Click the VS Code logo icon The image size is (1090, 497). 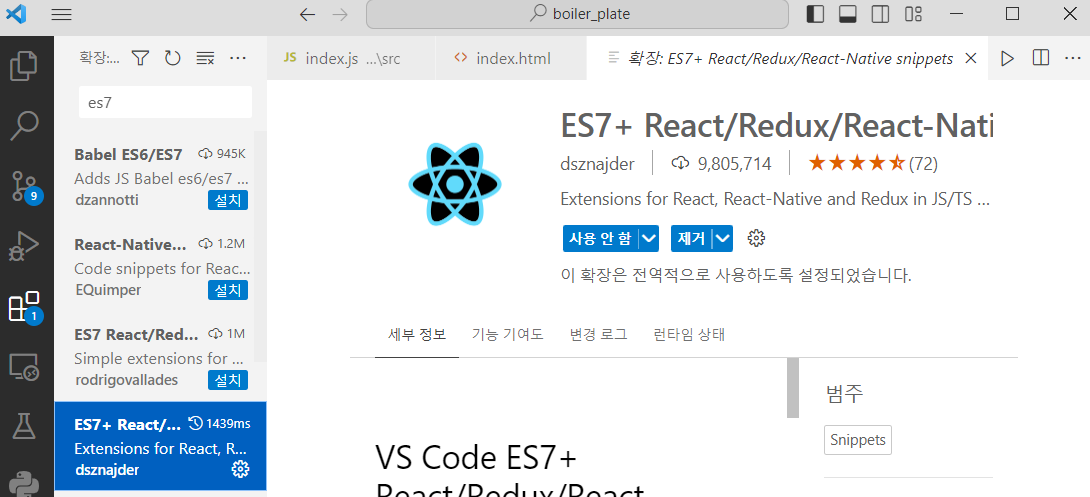(15, 15)
